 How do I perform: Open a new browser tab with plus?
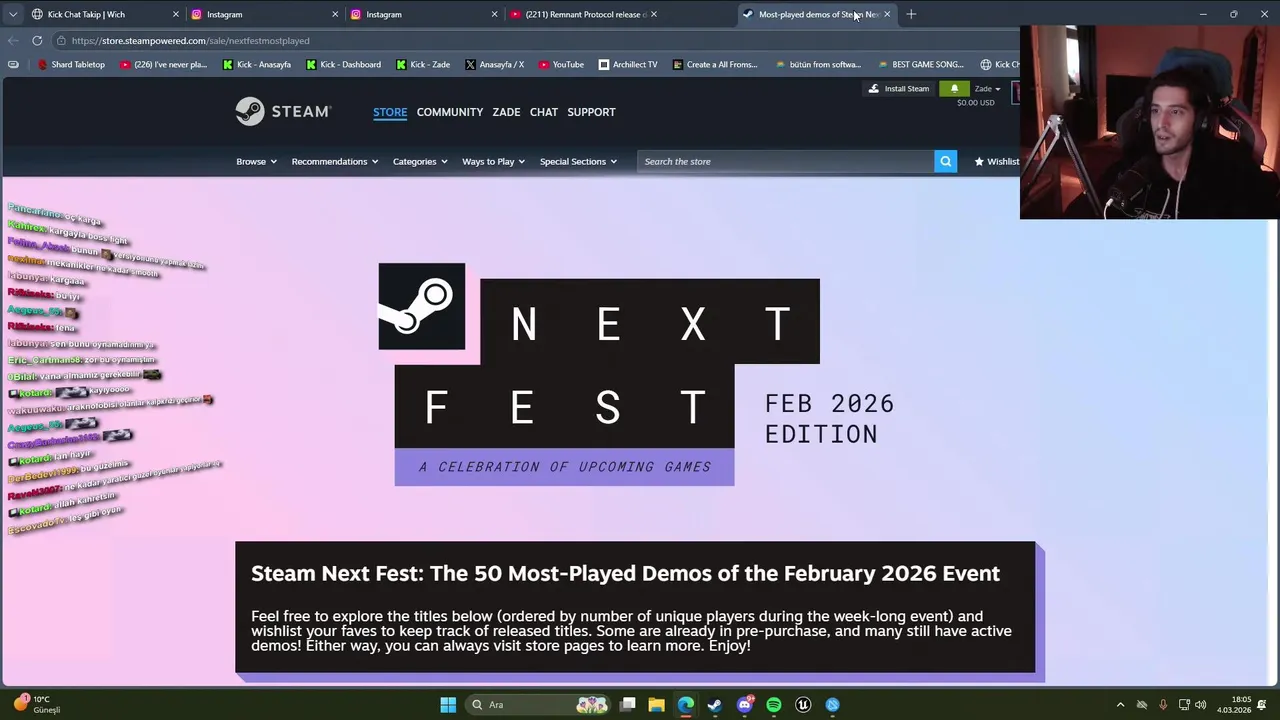(x=911, y=14)
